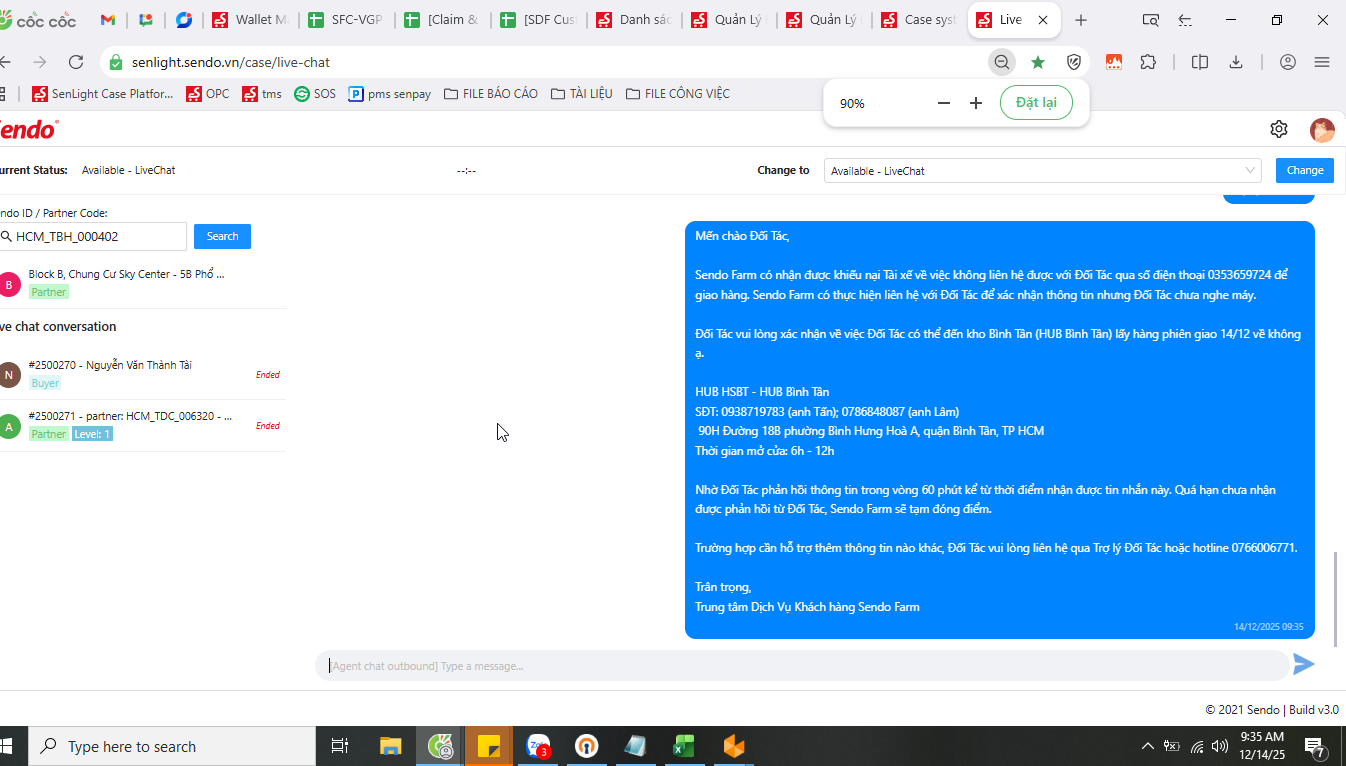
Task: Open the browser profile icon
Action: [x=1288, y=62]
